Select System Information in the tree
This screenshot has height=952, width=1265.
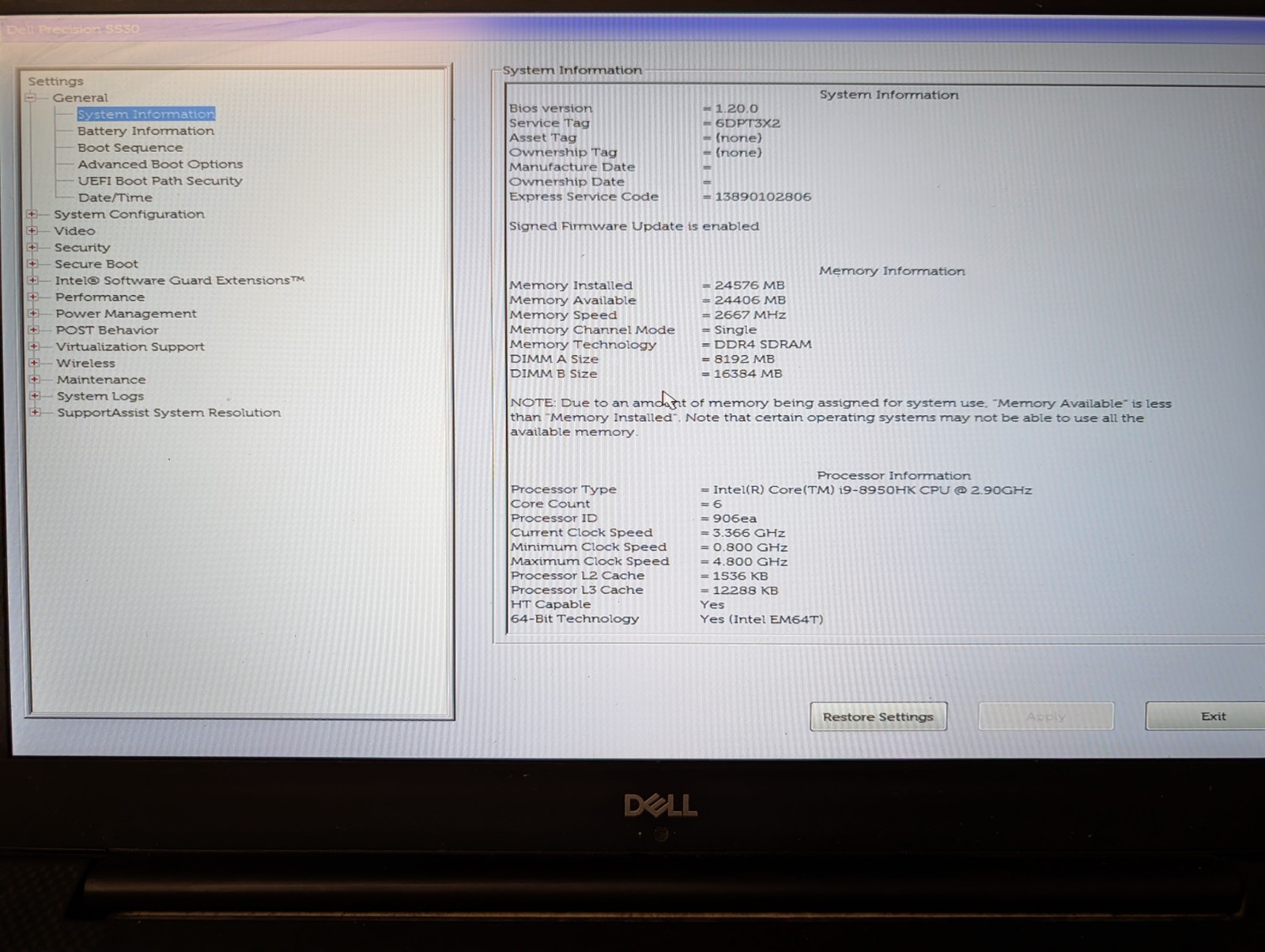pyautogui.click(x=145, y=114)
